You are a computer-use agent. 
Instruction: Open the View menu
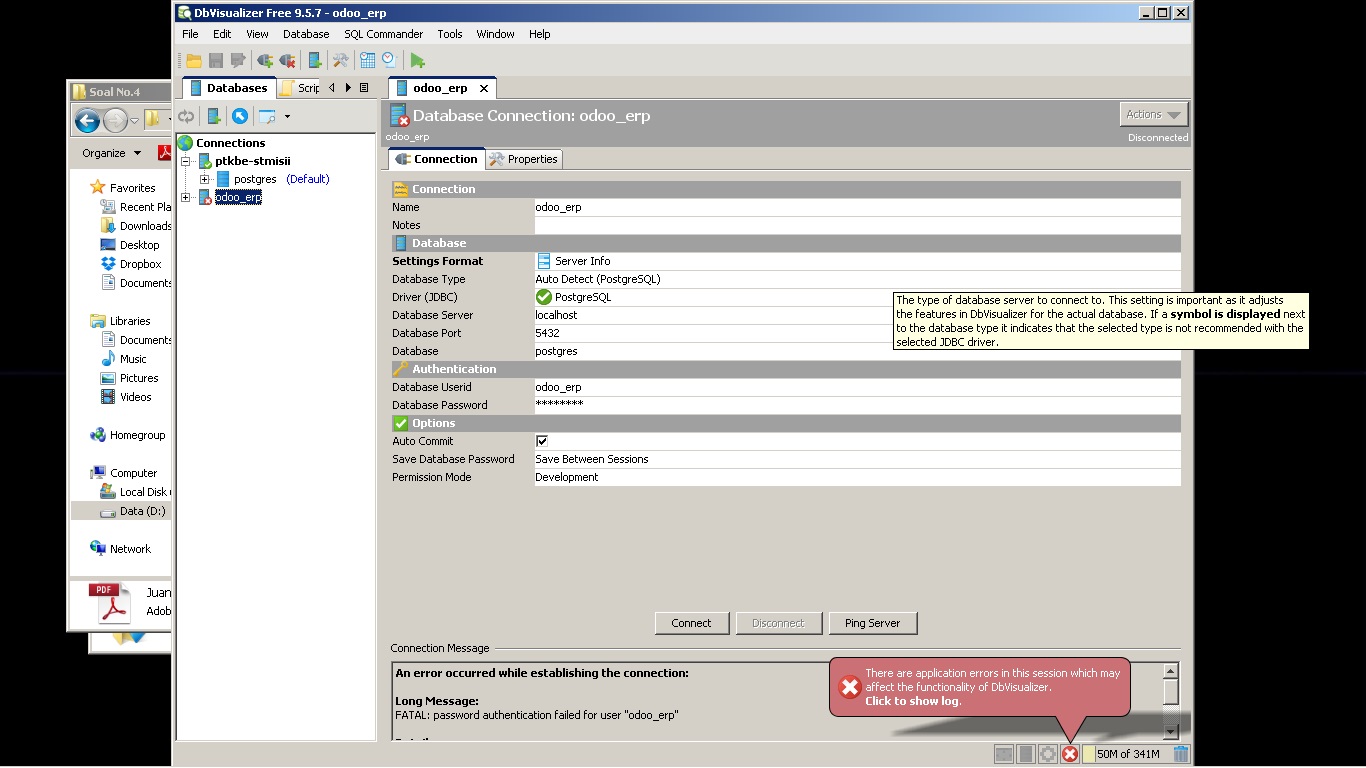click(257, 34)
